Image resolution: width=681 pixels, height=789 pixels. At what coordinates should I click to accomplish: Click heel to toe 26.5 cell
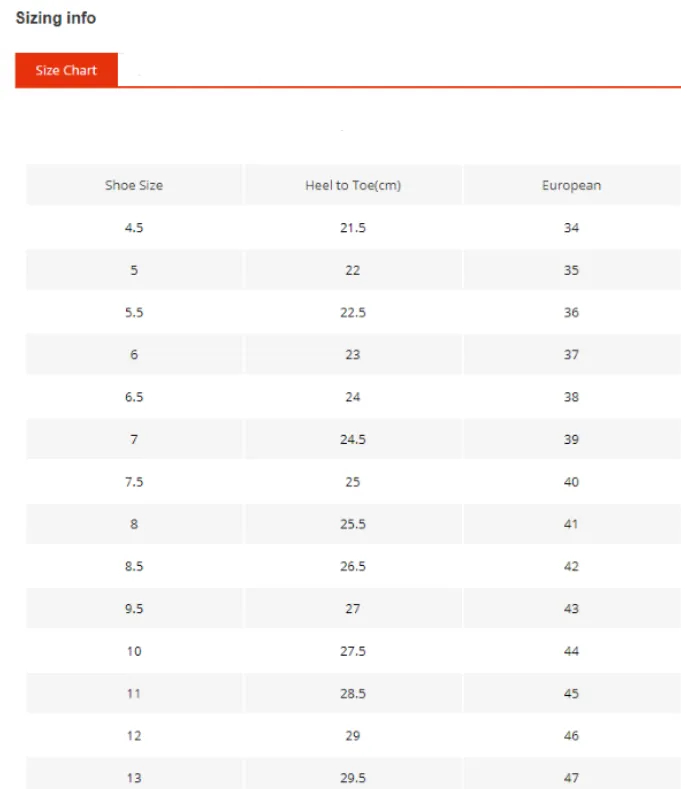coord(353,566)
